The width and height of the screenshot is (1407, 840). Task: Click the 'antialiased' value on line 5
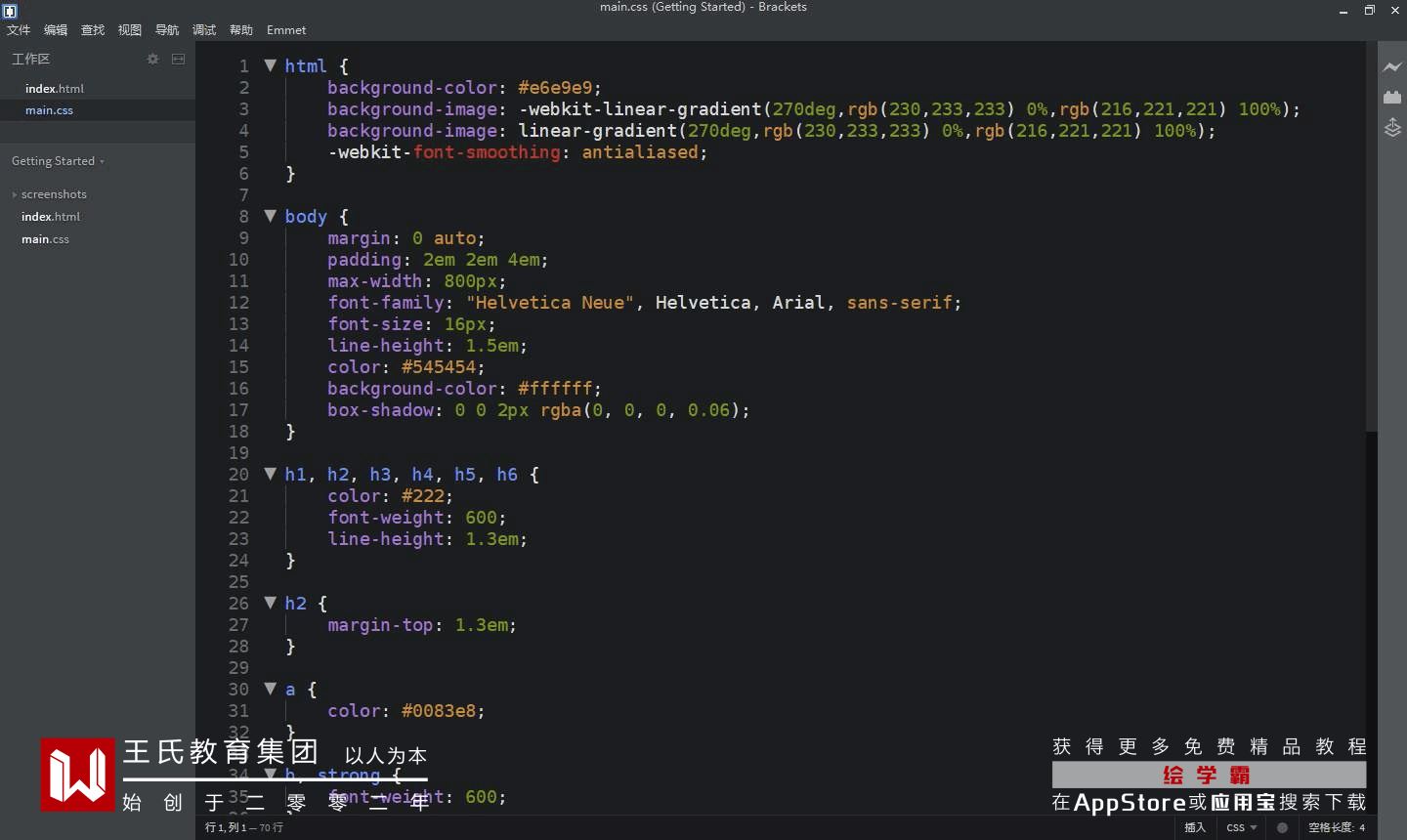(x=640, y=152)
